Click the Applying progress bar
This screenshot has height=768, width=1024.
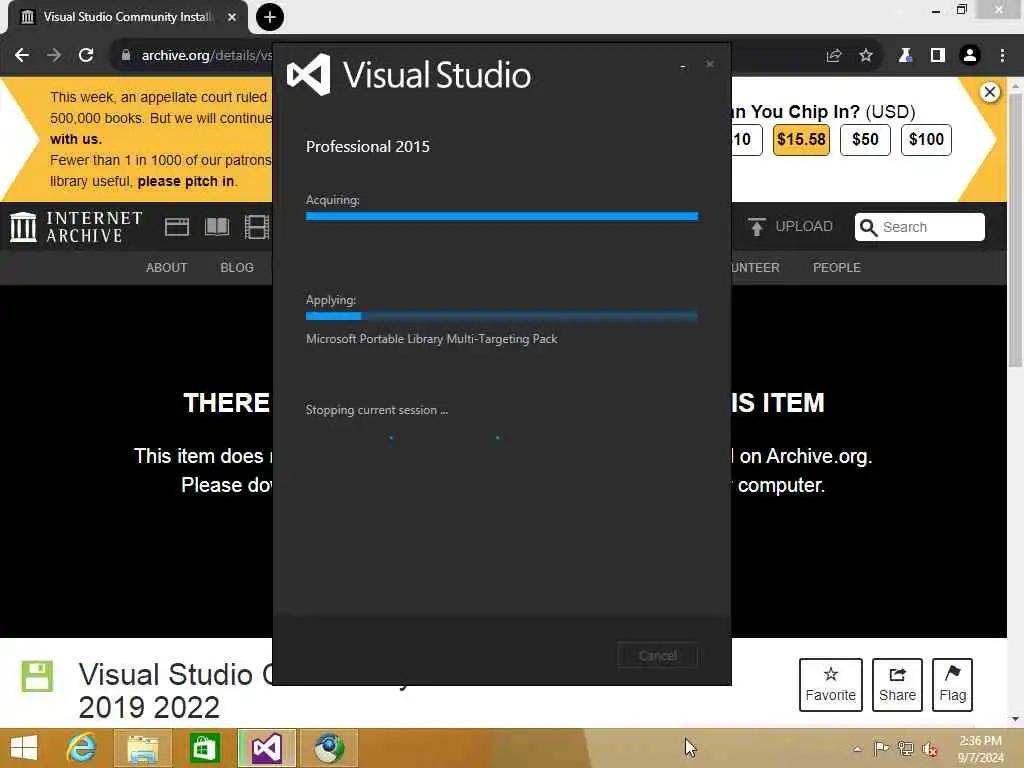[x=502, y=316]
